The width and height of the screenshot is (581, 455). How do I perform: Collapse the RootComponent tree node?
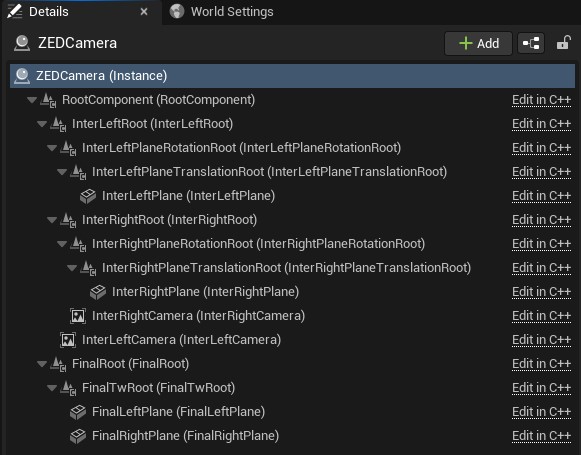point(32,100)
